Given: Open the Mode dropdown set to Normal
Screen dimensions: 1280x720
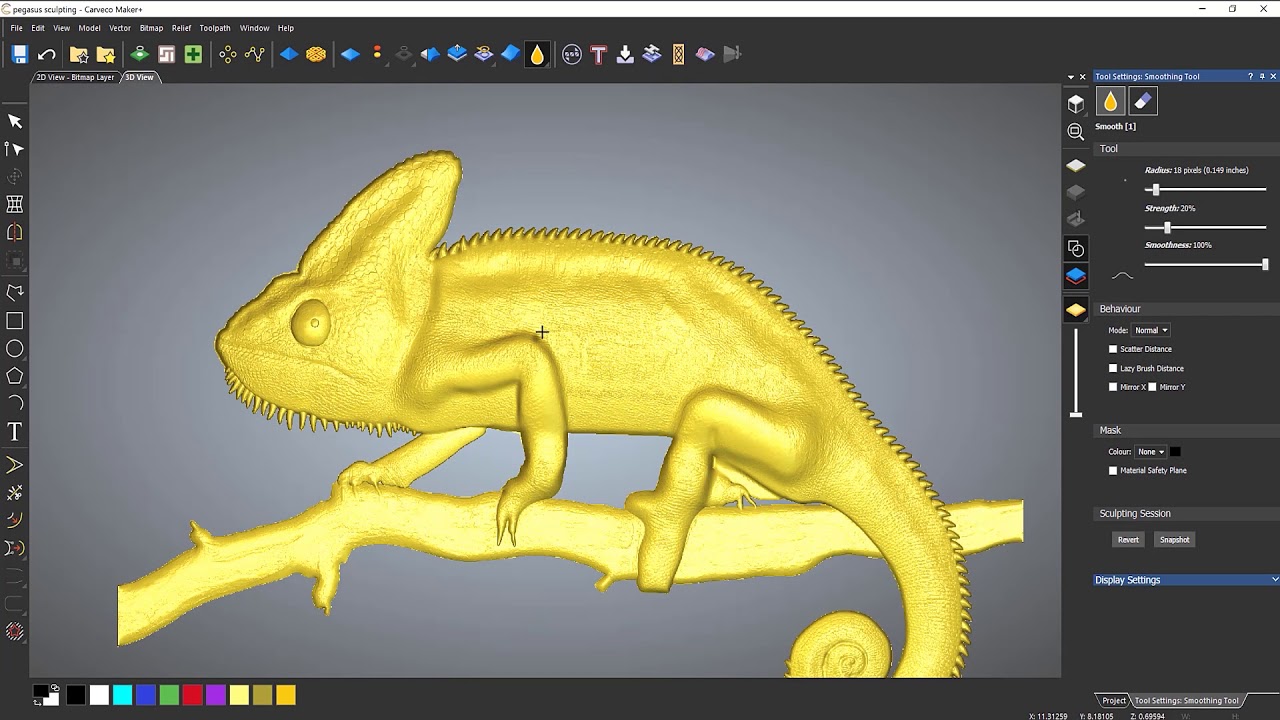Looking at the screenshot, I should click(1151, 330).
